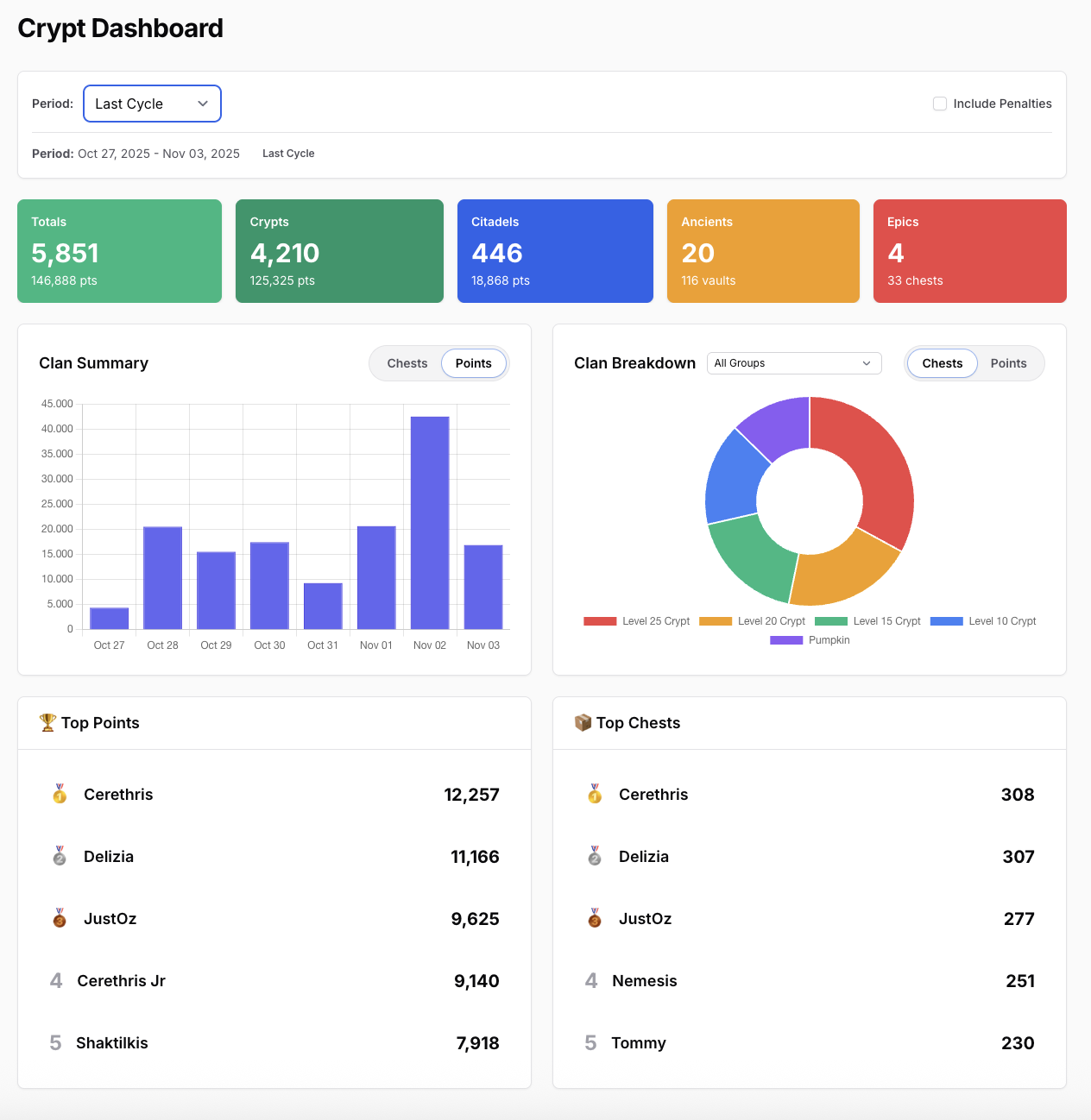Click the green Totals summary card
The width and height of the screenshot is (1091, 1120).
(119, 251)
